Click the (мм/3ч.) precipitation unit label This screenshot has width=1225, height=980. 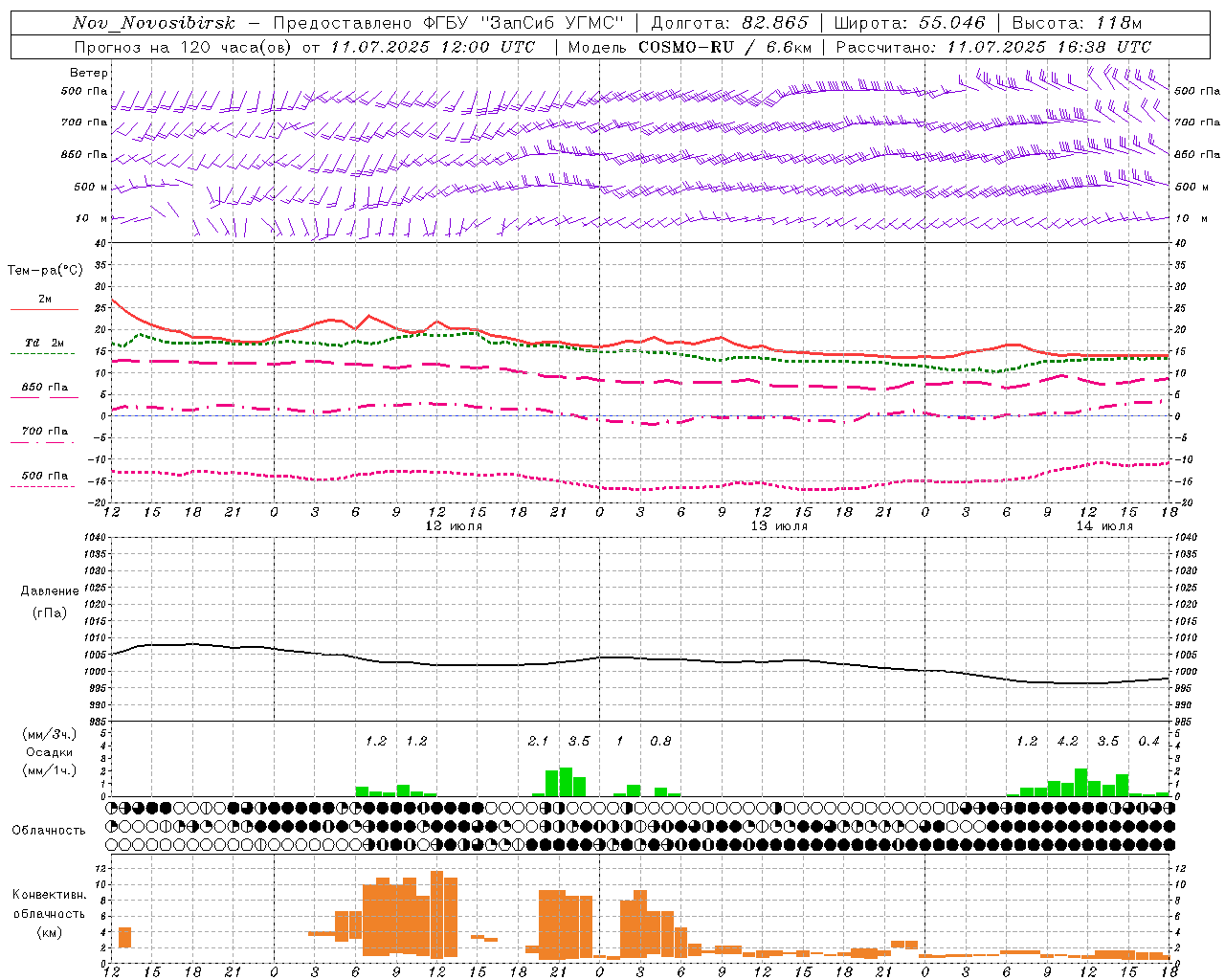click(50, 735)
